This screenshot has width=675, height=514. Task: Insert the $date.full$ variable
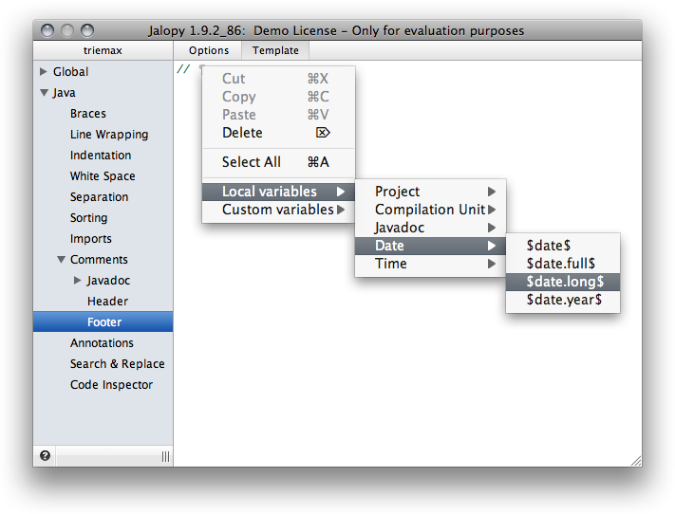point(563,264)
